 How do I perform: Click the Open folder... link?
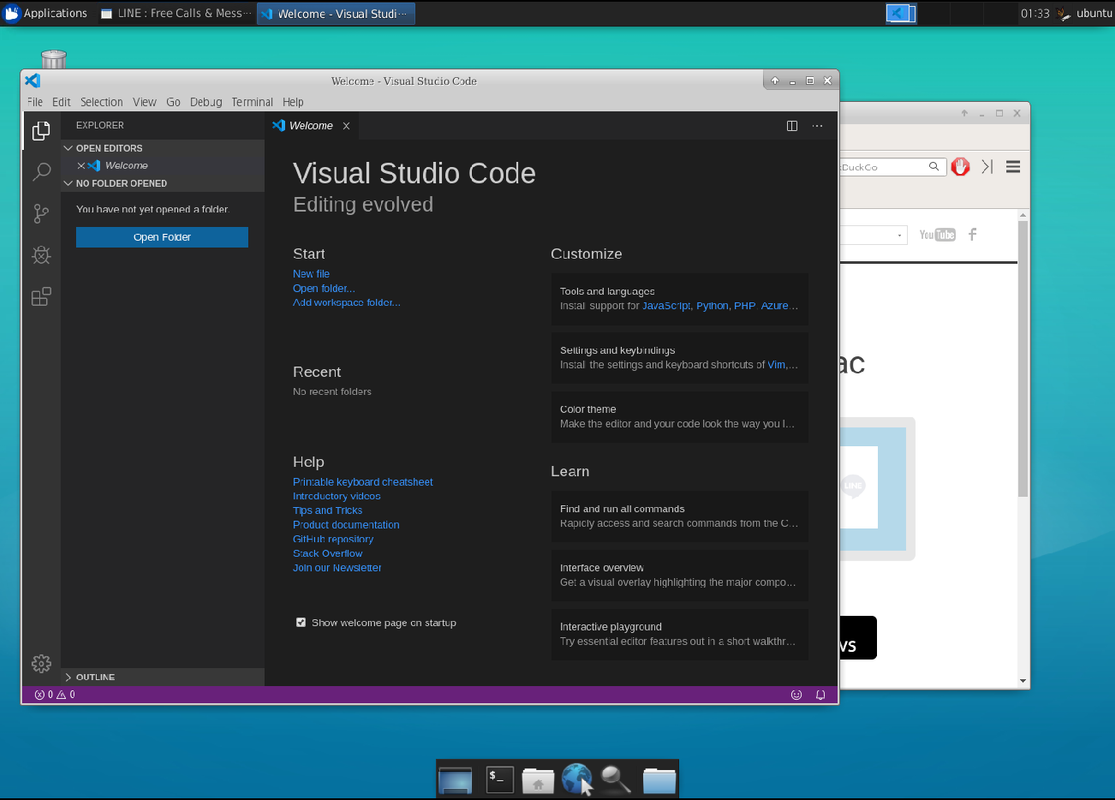pos(324,288)
